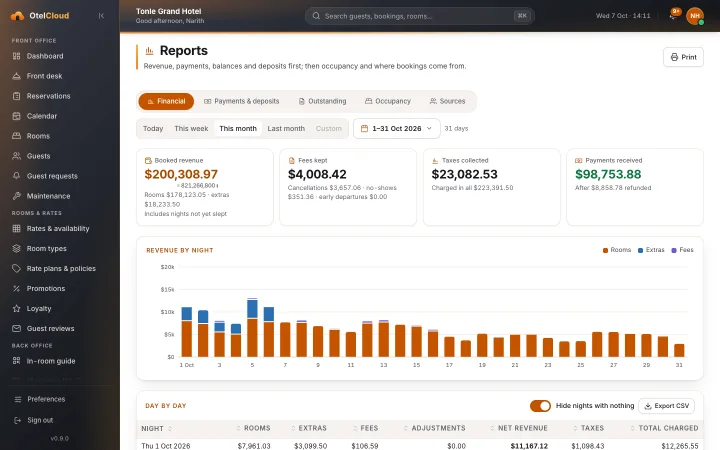Screen dimensions: 720x450
Task: Click the Rooms legend color swatch
Action: (x=605, y=250)
